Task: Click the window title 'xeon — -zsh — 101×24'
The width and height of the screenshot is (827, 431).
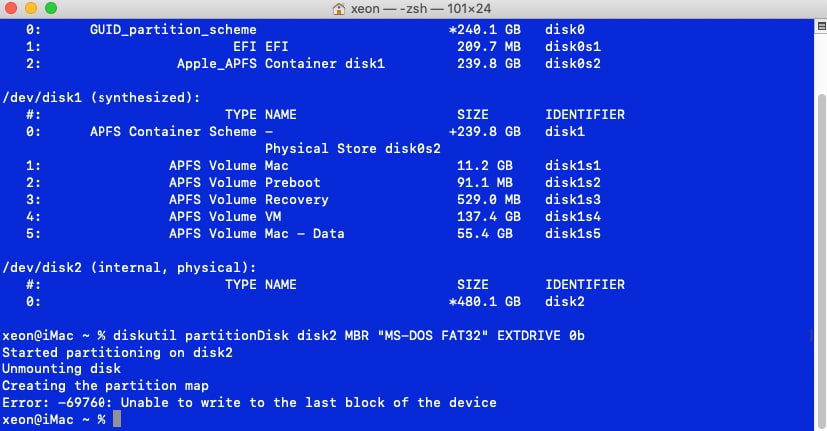Action: point(421,8)
